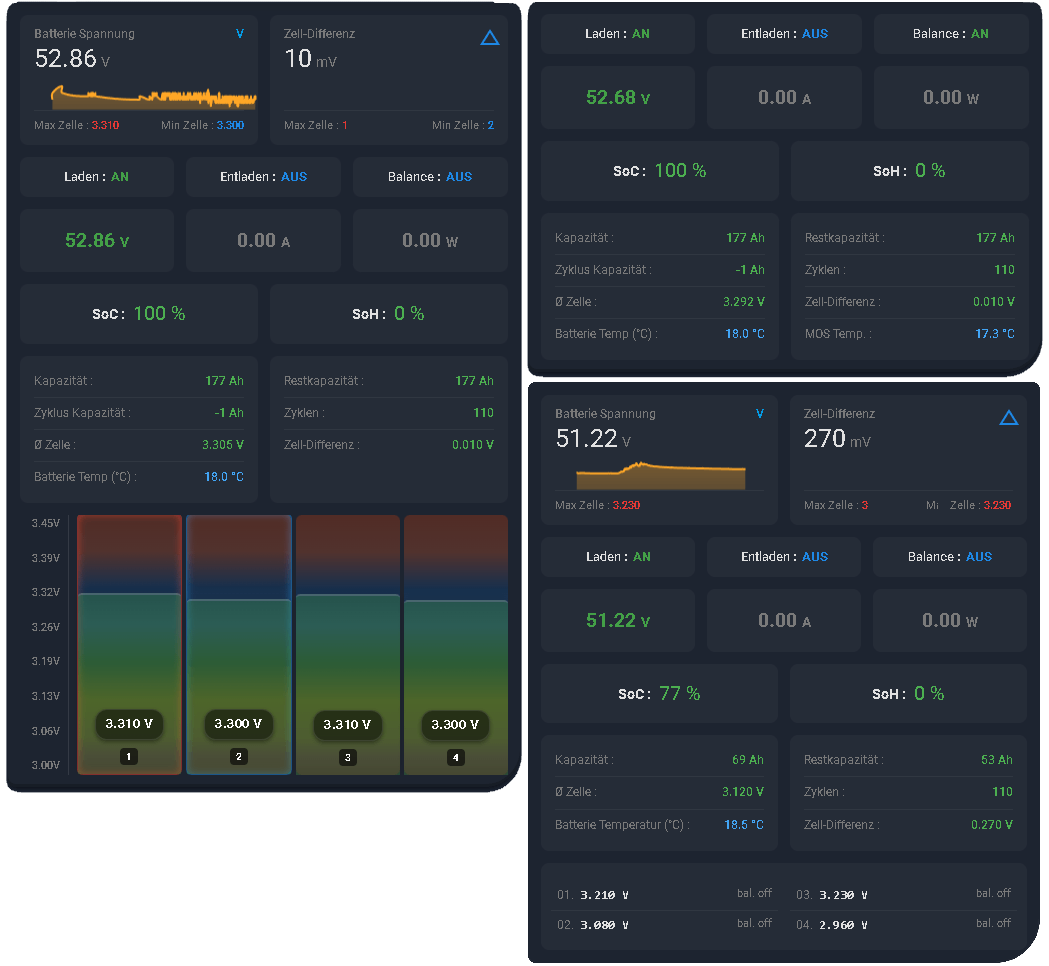
Task: Click the orange voltage graph under 51.22 V
Action: pyautogui.click(x=661, y=476)
